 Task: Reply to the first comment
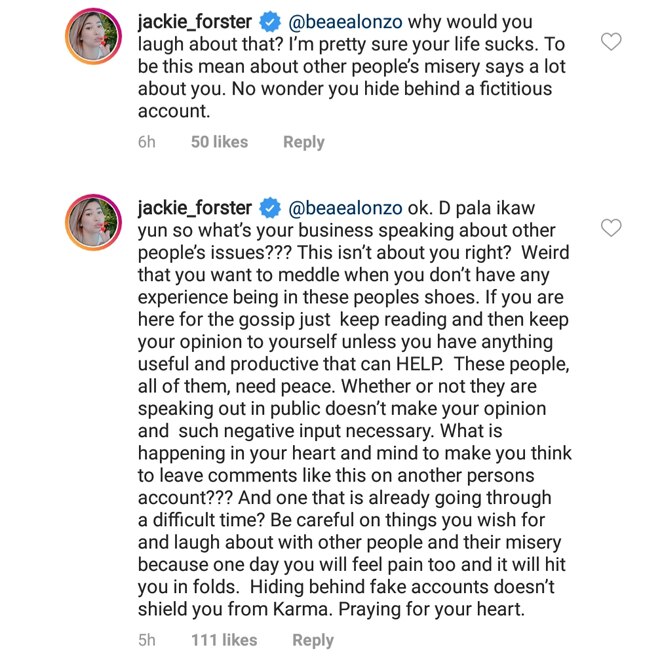304,142
